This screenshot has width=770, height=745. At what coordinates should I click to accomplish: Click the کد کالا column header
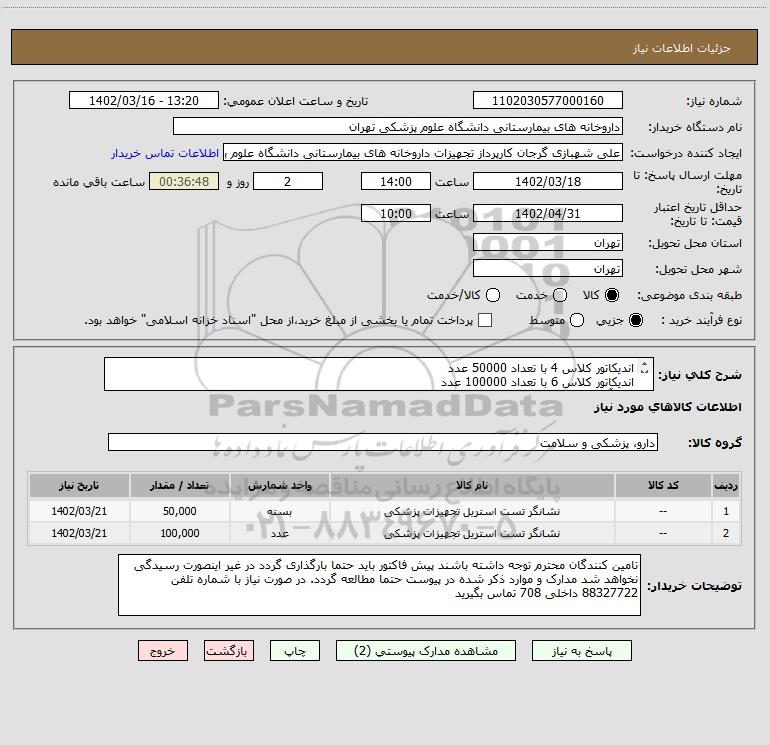(x=663, y=485)
